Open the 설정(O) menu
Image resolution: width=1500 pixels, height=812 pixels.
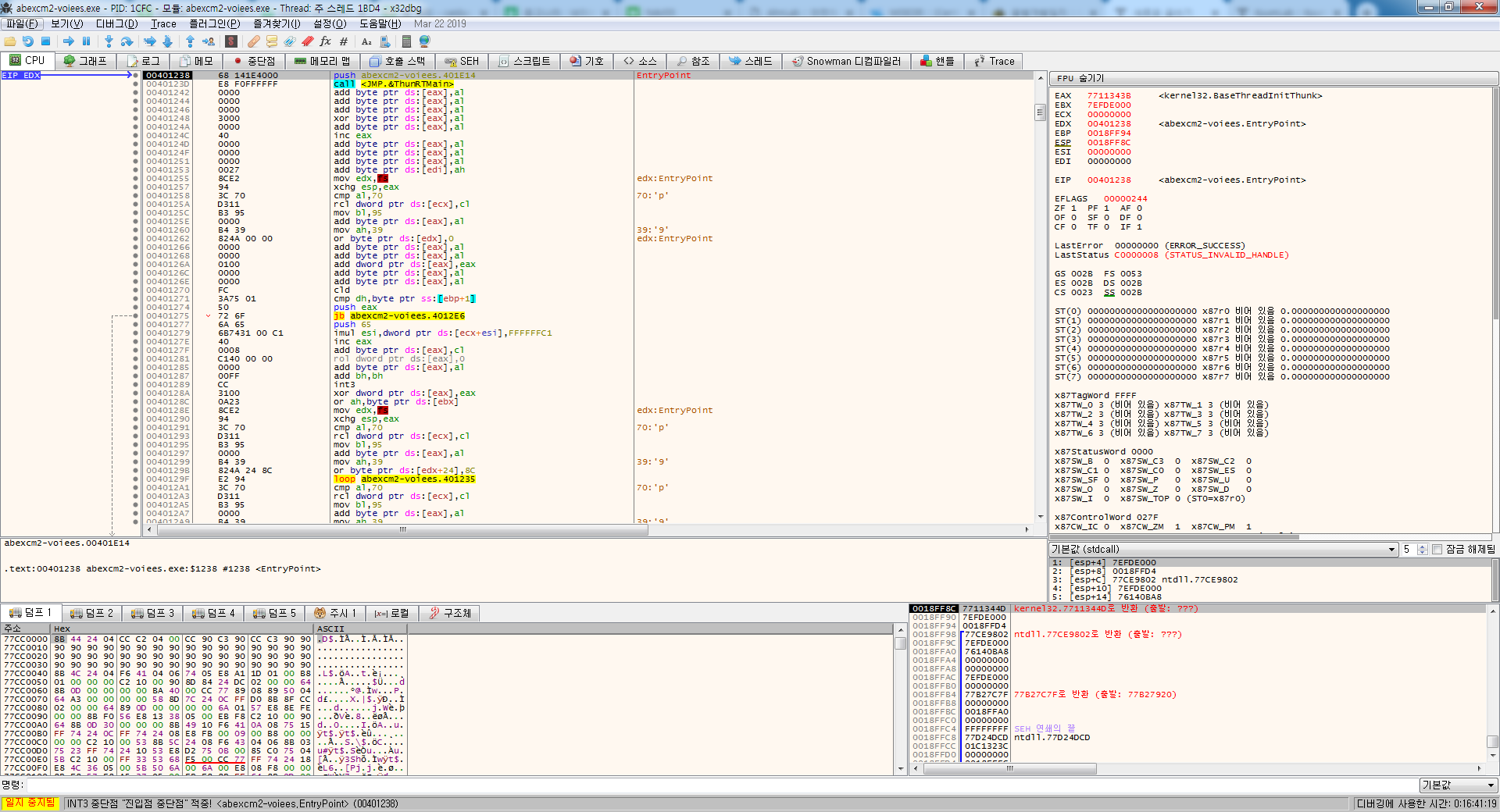[330, 23]
